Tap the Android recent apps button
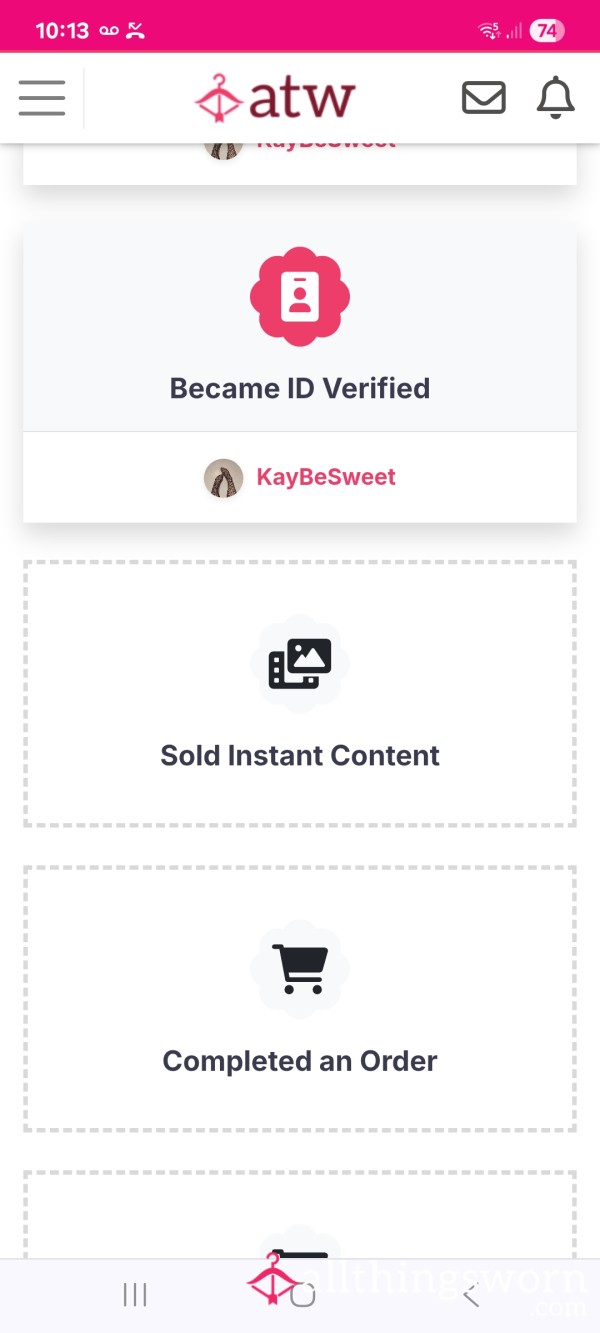Screen dimensions: 600x1333 [x=134, y=1296]
